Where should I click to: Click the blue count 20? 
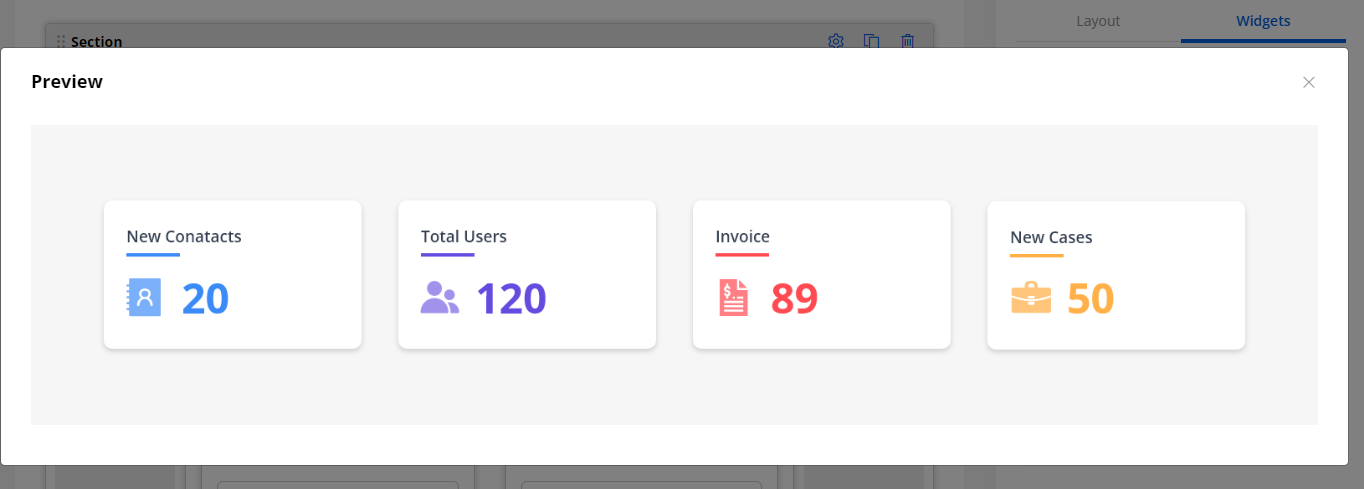[205, 298]
